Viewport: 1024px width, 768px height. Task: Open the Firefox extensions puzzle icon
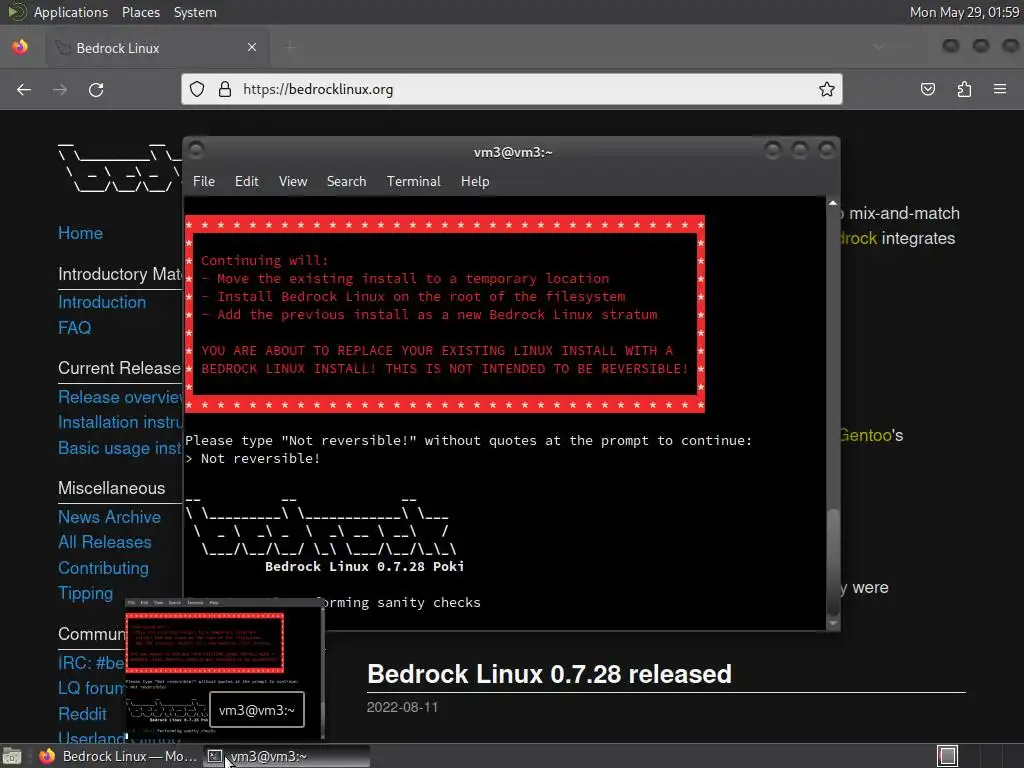(964, 89)
